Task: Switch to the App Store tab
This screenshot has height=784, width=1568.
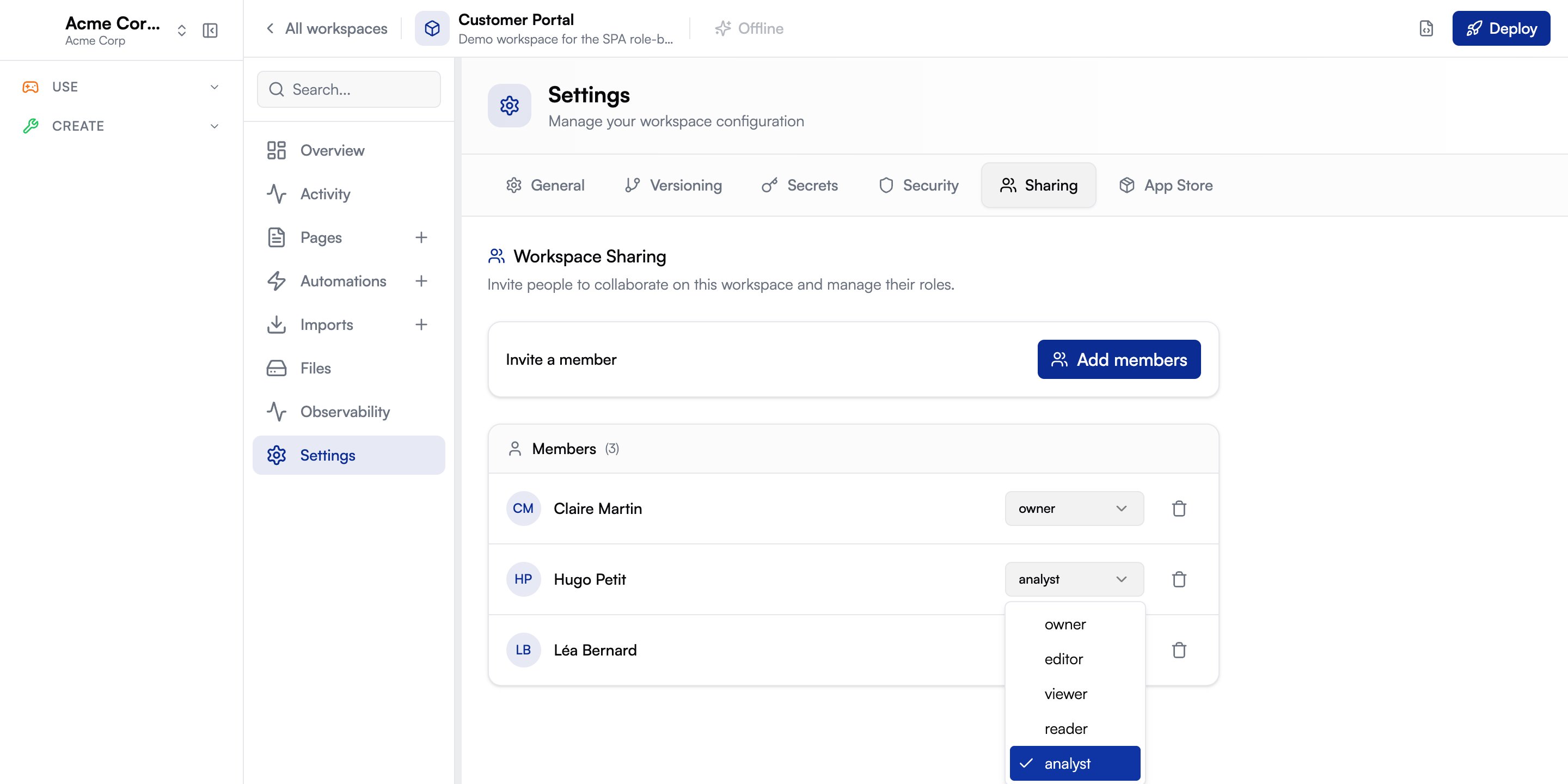Action: (1166, 185)
